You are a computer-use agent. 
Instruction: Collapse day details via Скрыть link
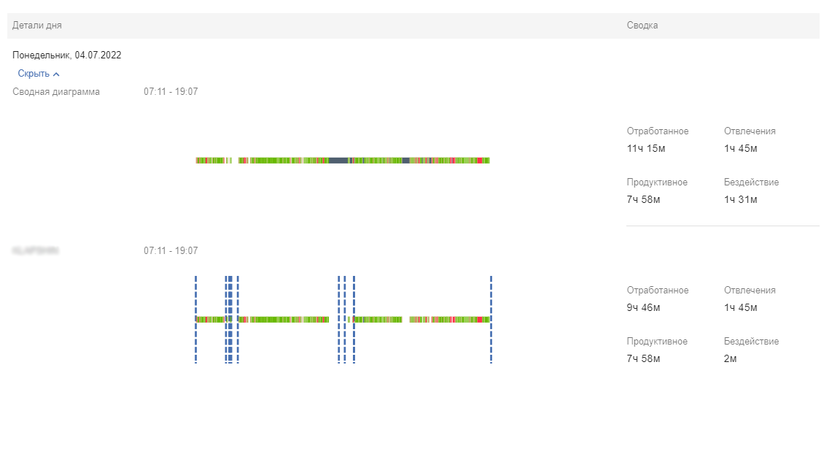33,74
